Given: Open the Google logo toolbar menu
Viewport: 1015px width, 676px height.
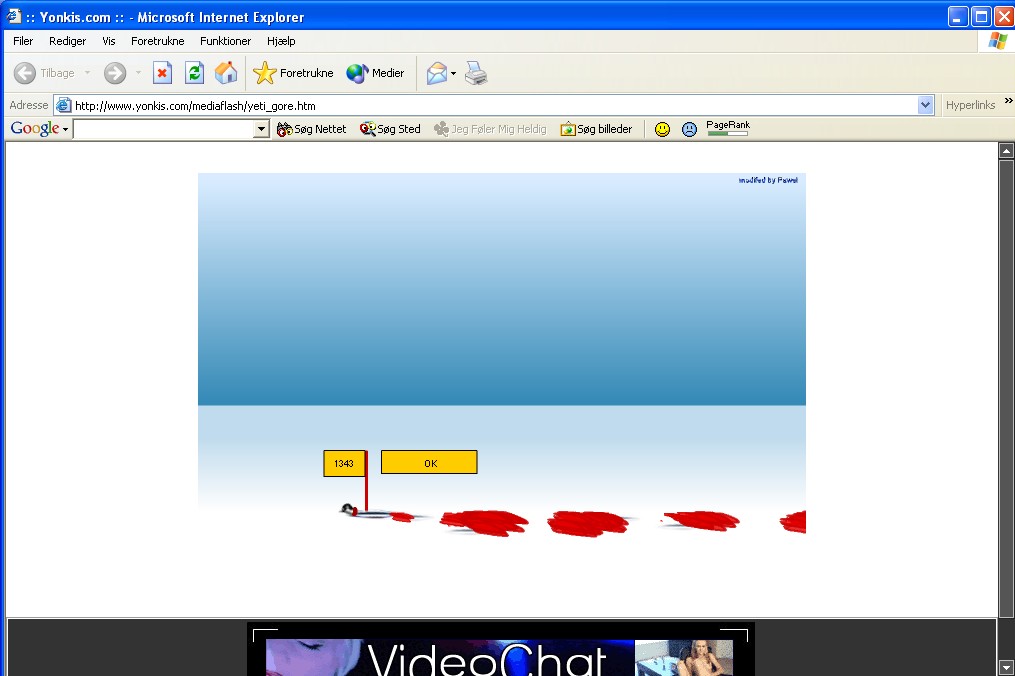Looking at the screenshot, I should pos(39,128).
